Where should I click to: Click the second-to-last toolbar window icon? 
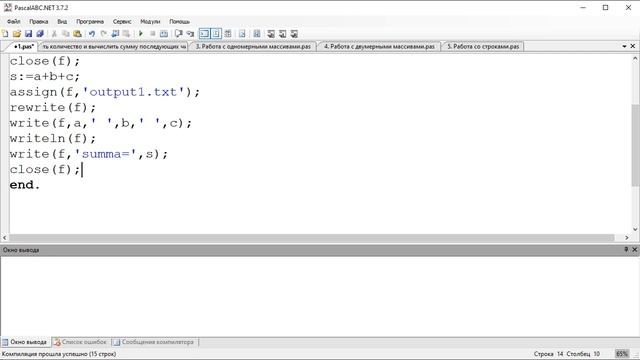(x=282, y=34)
